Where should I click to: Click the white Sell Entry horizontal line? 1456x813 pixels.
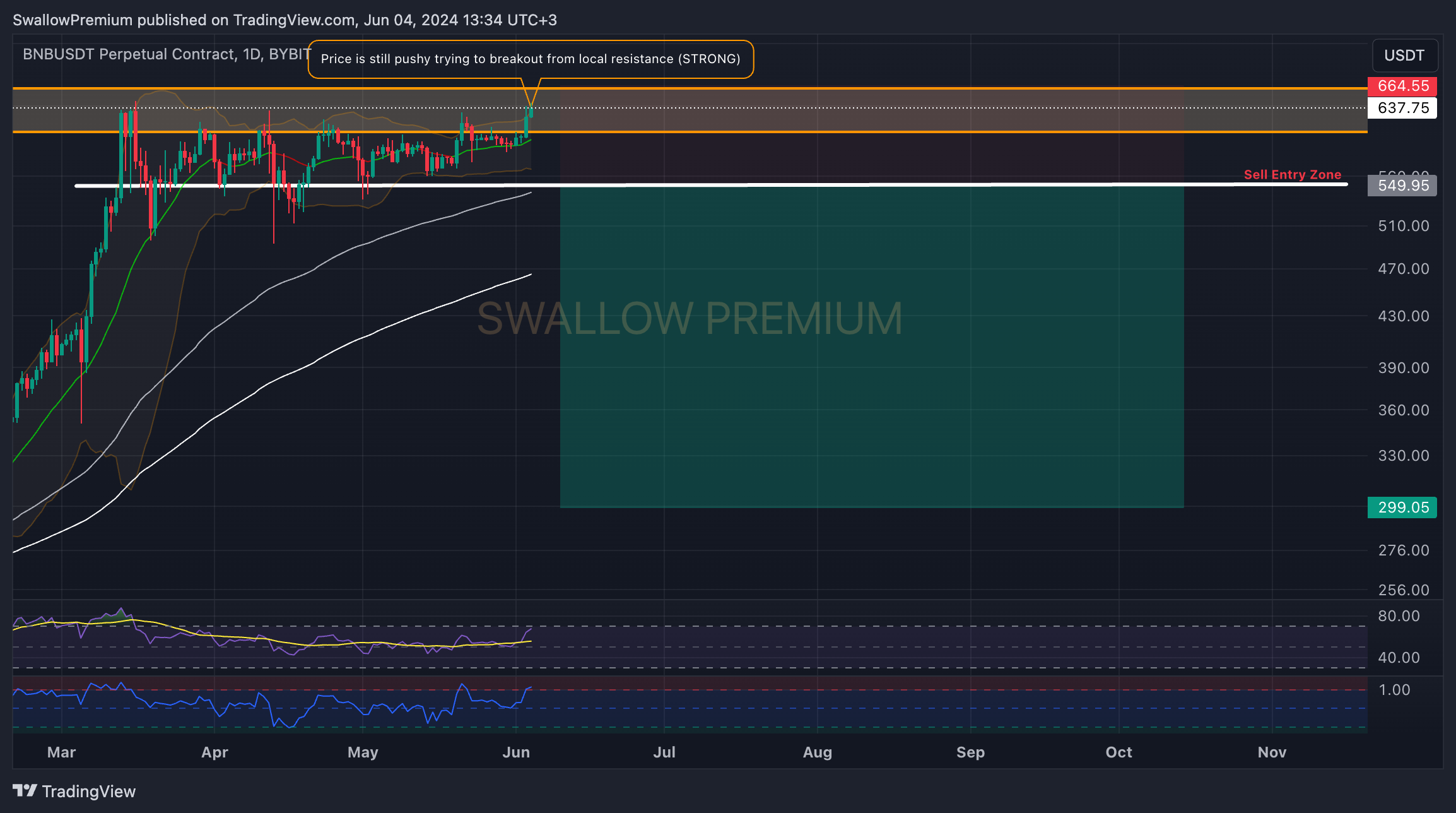[711, 185]
